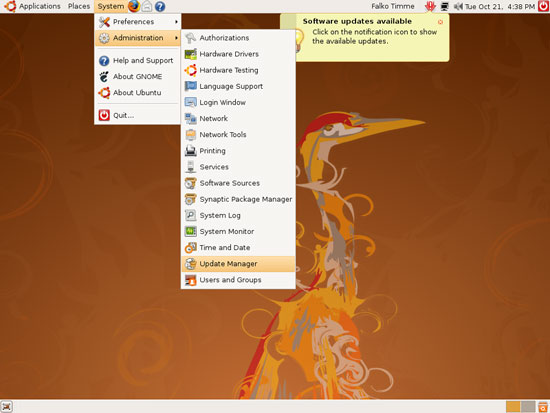Switch to the second workspace
The image size is (550, 413).
click(528, 407)
